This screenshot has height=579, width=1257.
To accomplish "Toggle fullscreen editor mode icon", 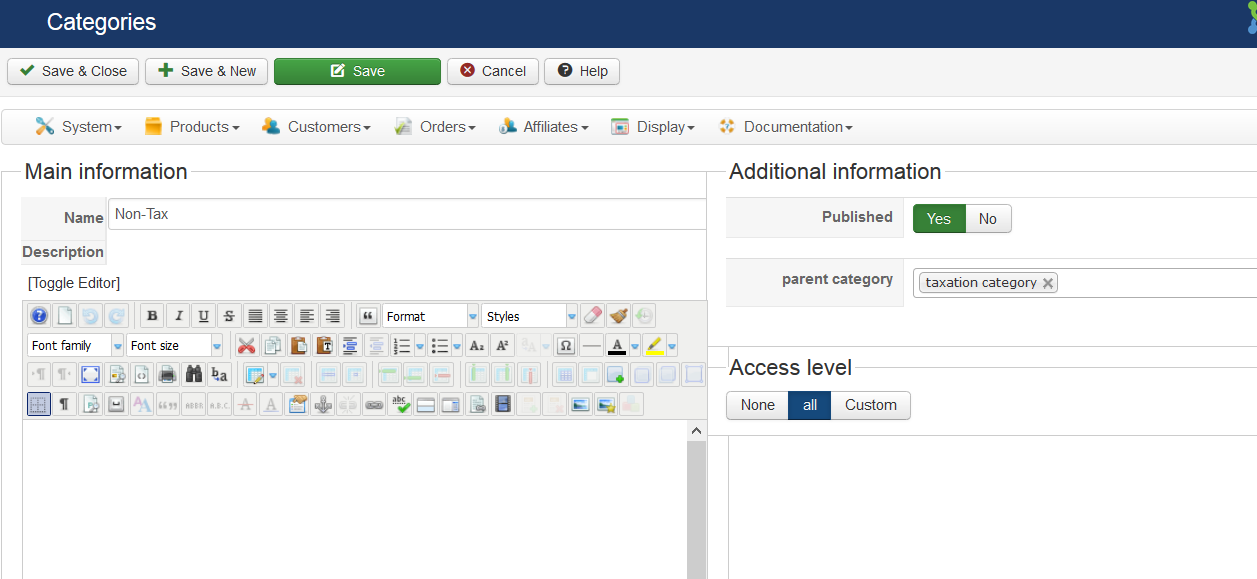I will click(90, 375).
